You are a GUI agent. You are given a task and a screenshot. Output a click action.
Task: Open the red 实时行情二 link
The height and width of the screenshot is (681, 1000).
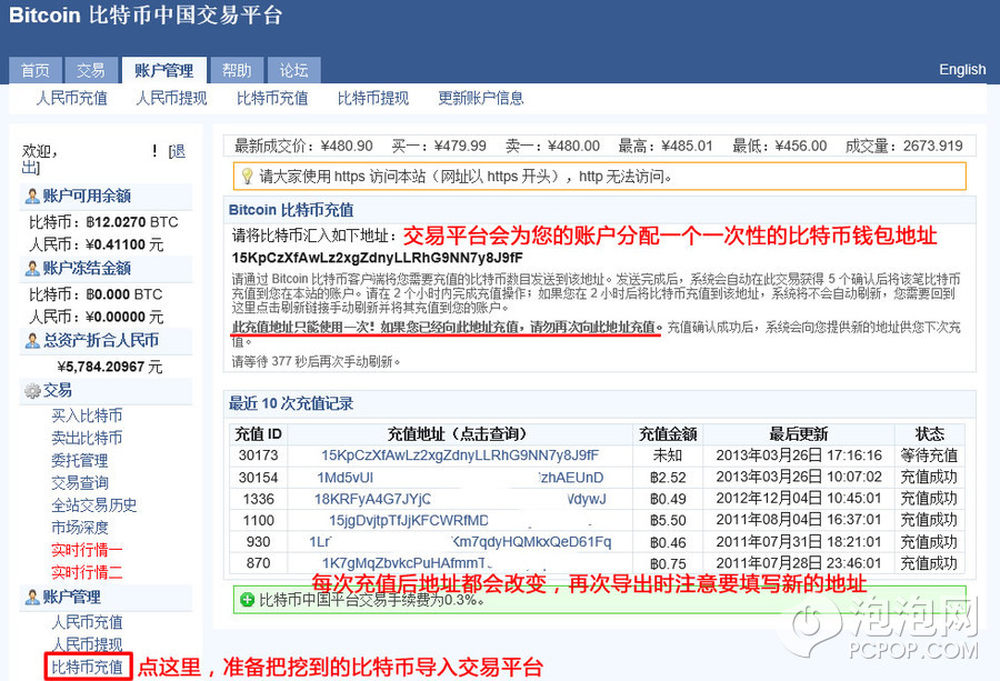[87, 572]
